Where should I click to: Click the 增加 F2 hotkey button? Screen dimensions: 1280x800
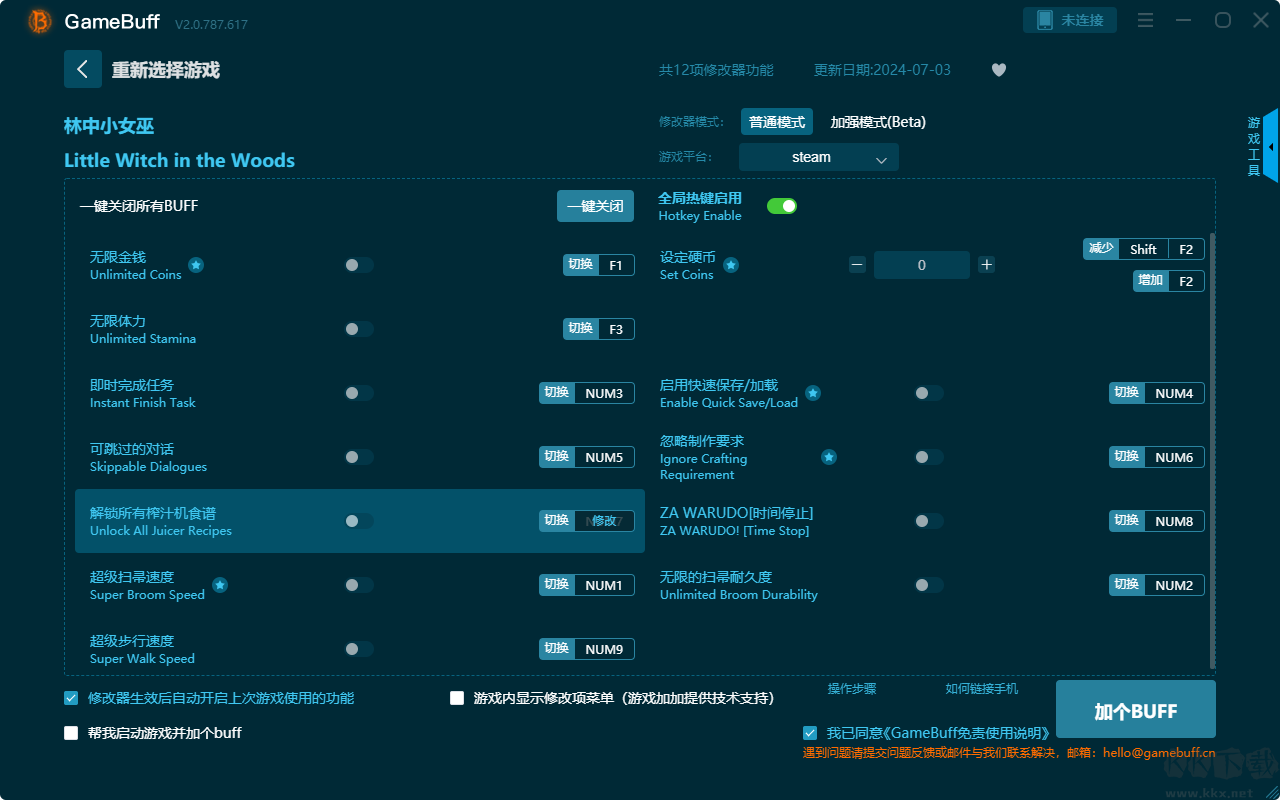pyautogui.click(x=1169, y=281)
